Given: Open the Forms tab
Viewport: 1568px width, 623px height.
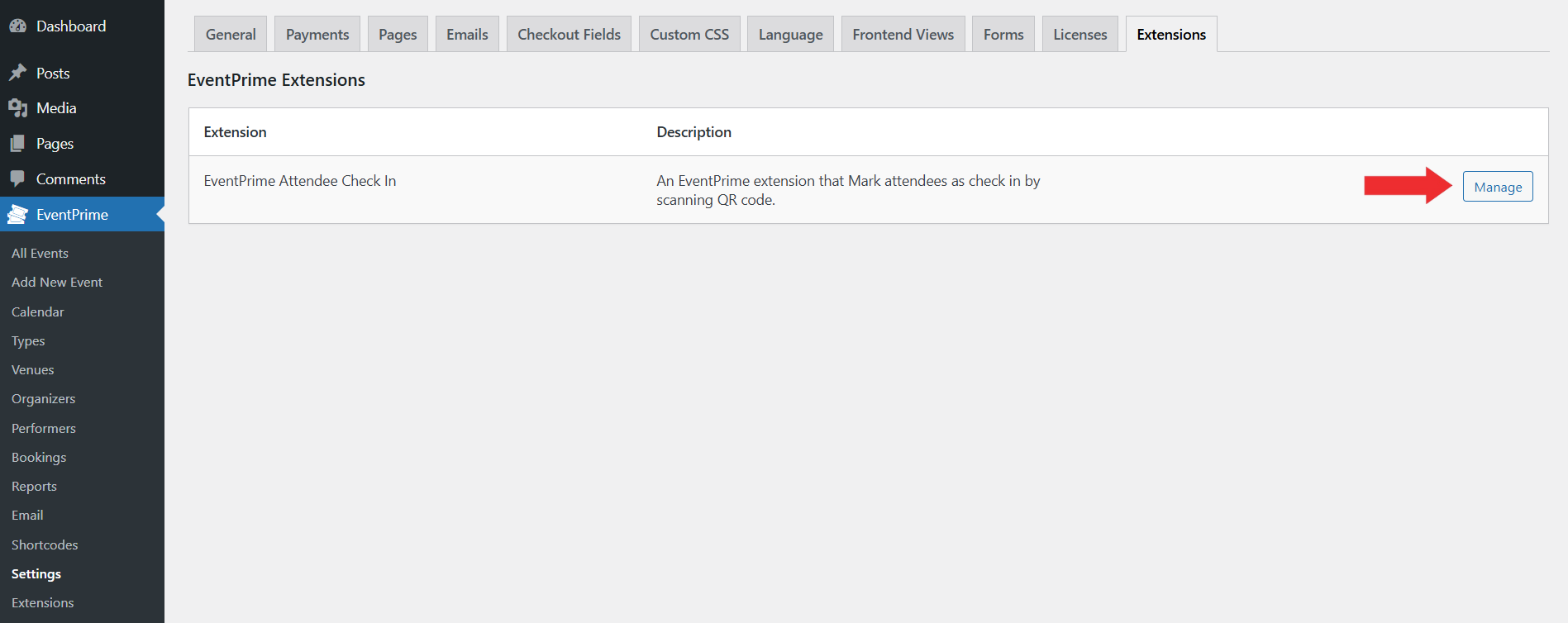Looking at the screenshot, I should click(x=1003, y=35).
